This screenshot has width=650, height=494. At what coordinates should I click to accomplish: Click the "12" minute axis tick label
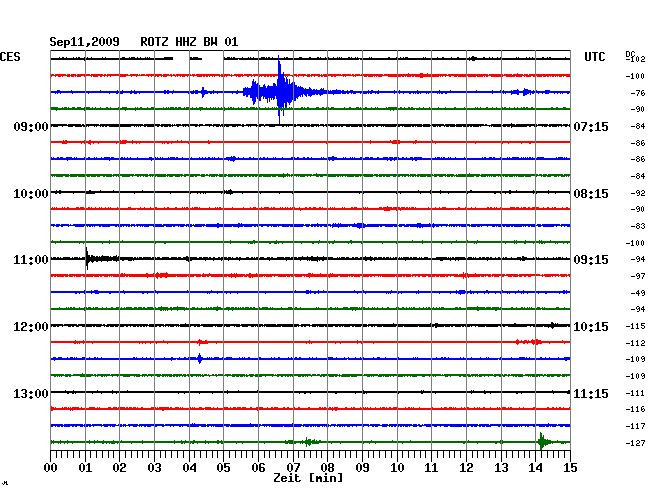coord(466,468)
